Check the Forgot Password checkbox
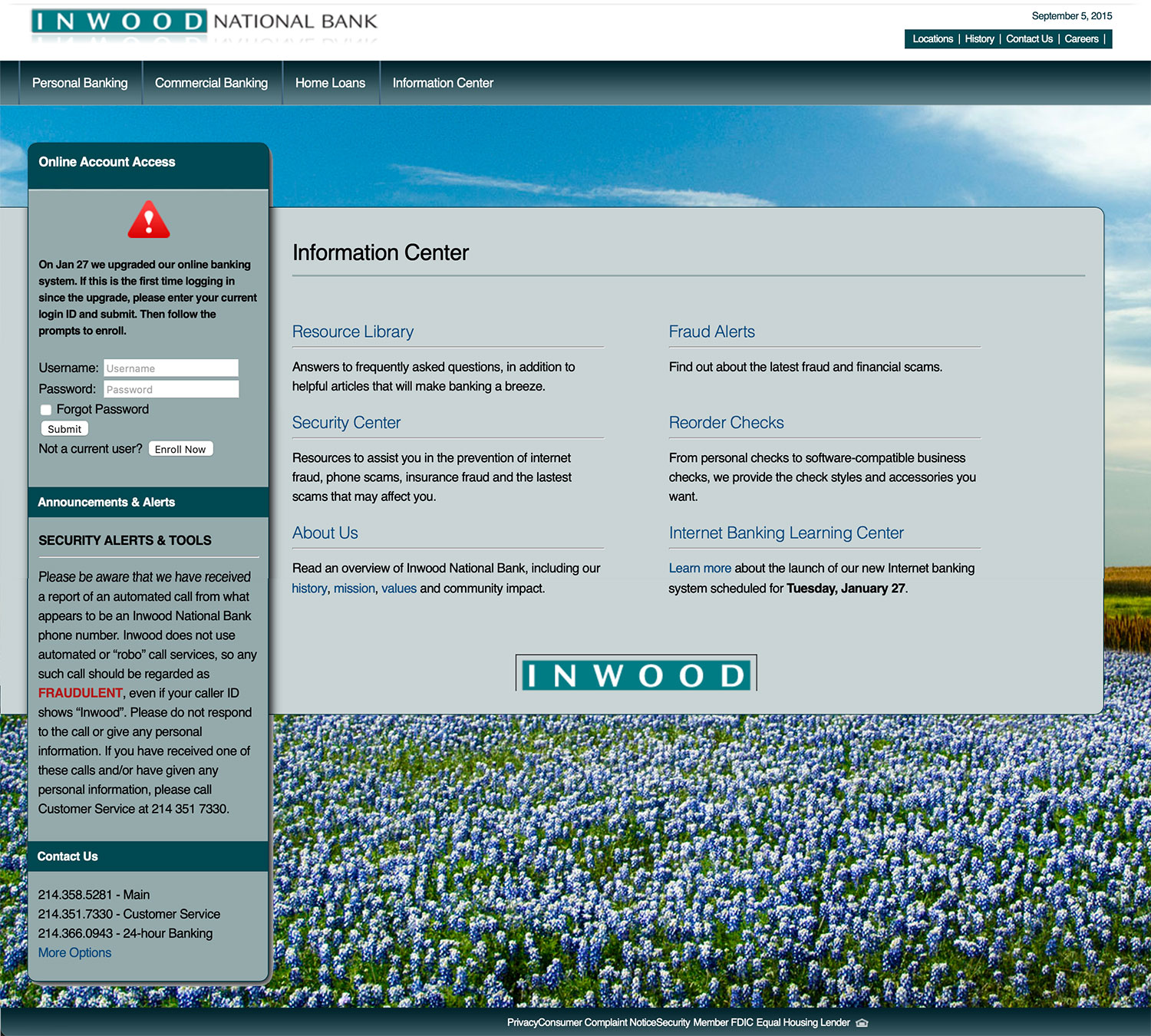 tap(46, 410)
